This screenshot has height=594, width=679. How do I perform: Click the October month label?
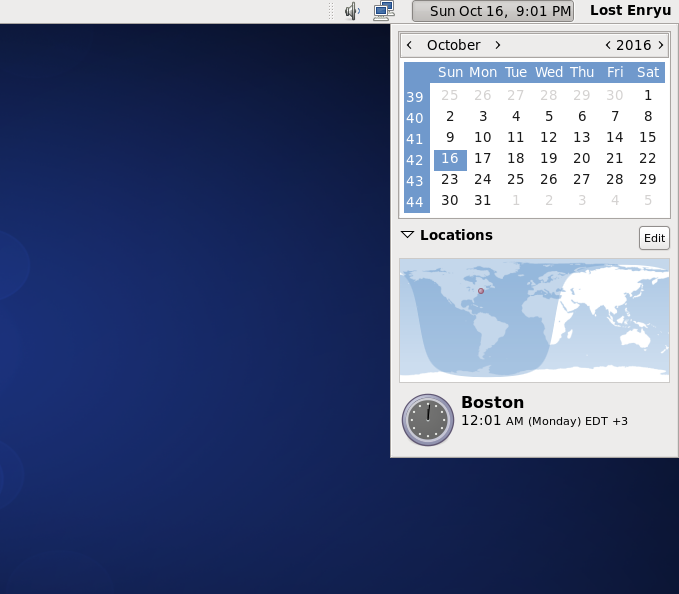453,45
